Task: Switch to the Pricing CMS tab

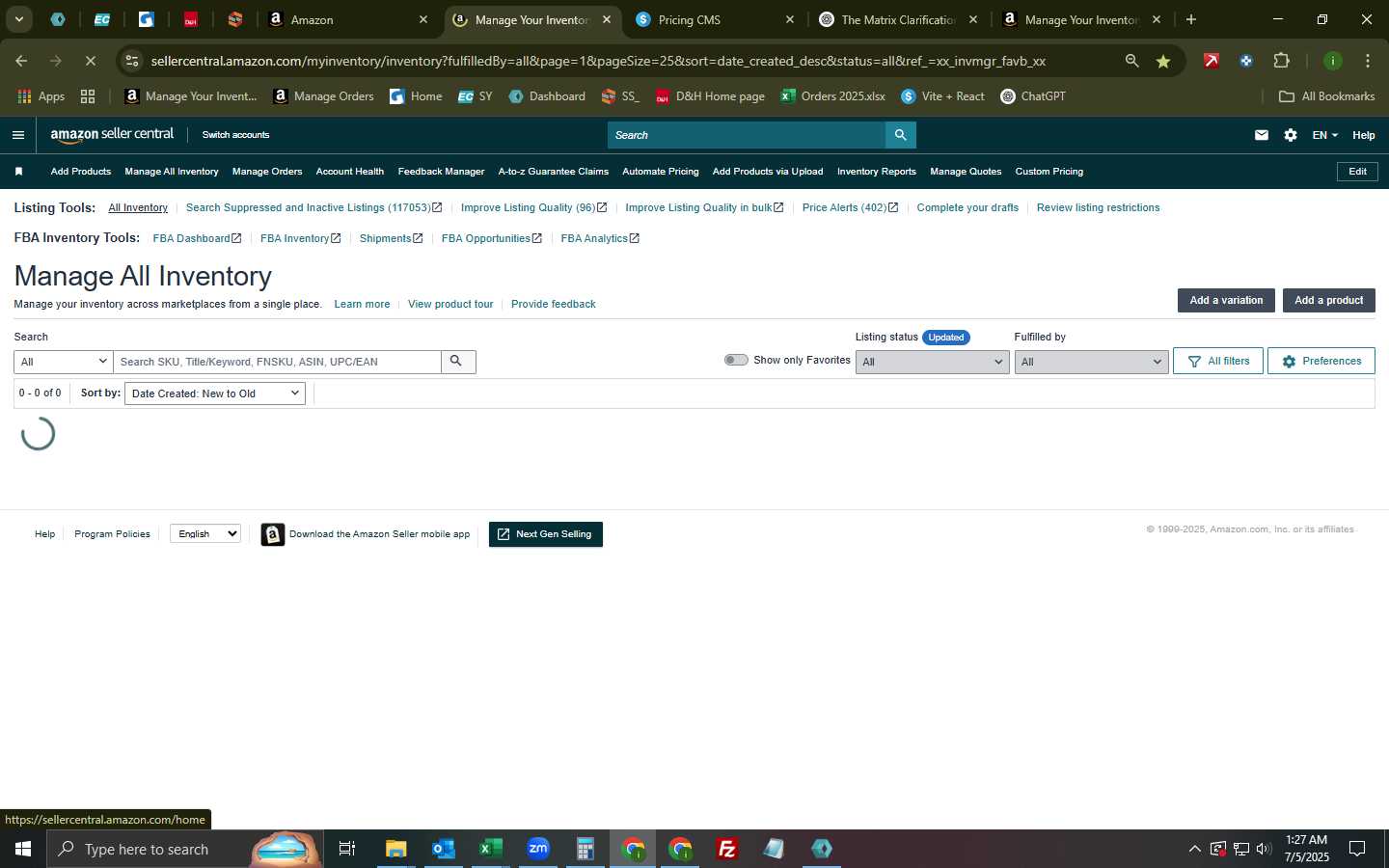Action: [x=714, y=19]
